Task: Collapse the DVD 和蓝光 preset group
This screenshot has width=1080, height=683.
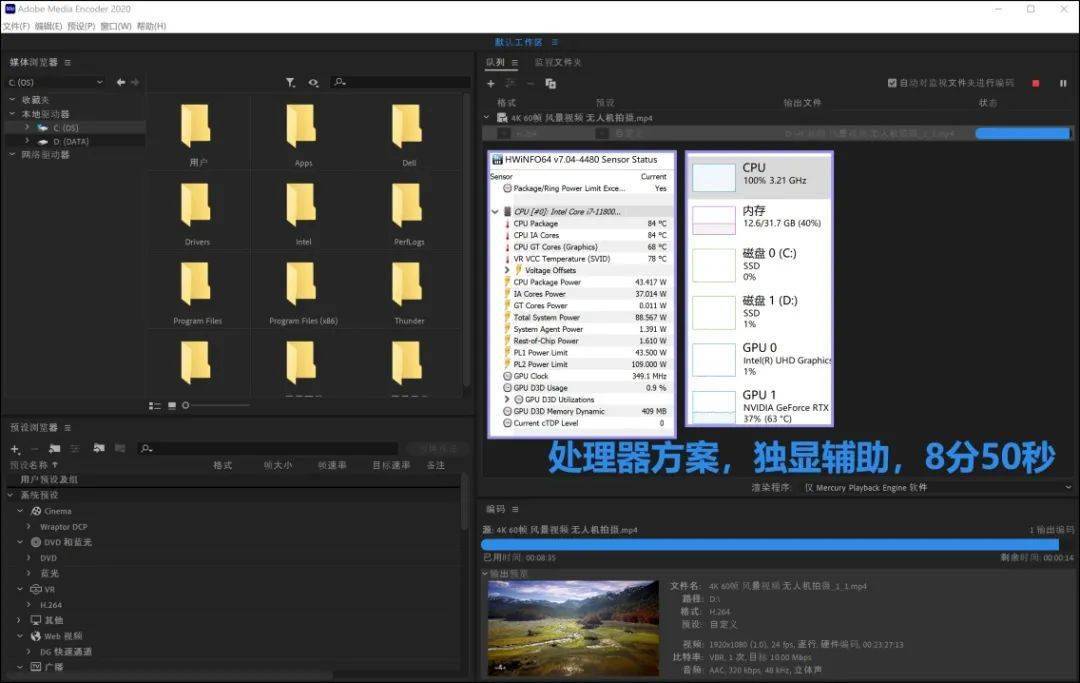Action: click(x=20, y=542)
